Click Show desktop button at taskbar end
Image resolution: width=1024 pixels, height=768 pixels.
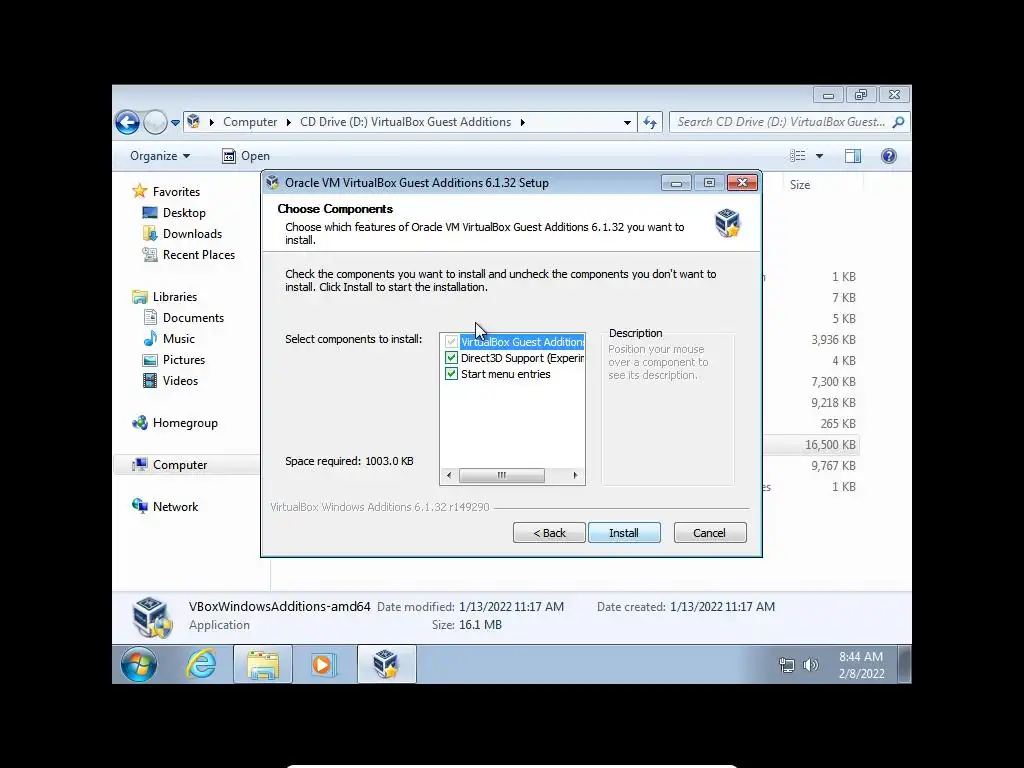point(904,665)
